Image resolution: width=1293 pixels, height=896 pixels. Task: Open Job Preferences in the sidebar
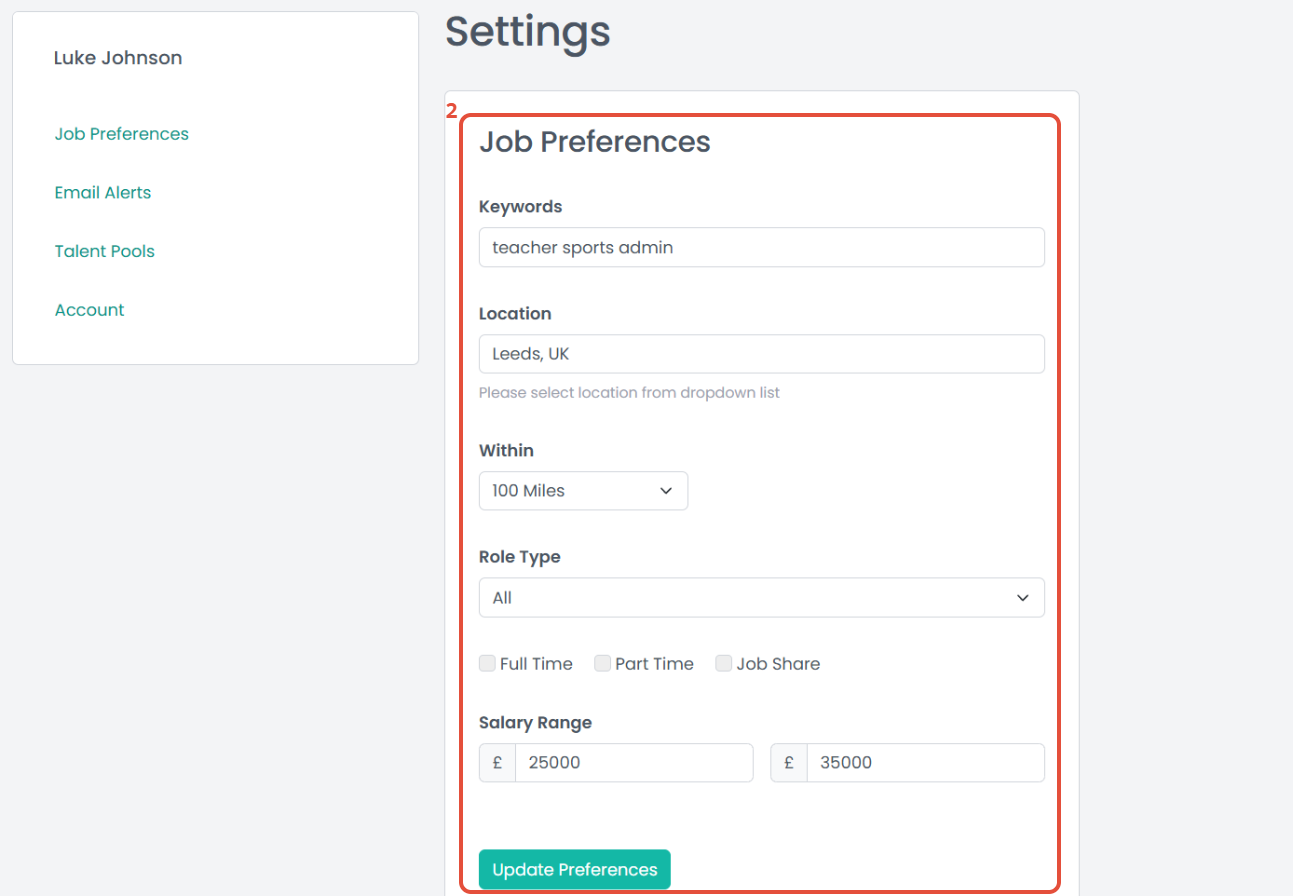(122, 134)
